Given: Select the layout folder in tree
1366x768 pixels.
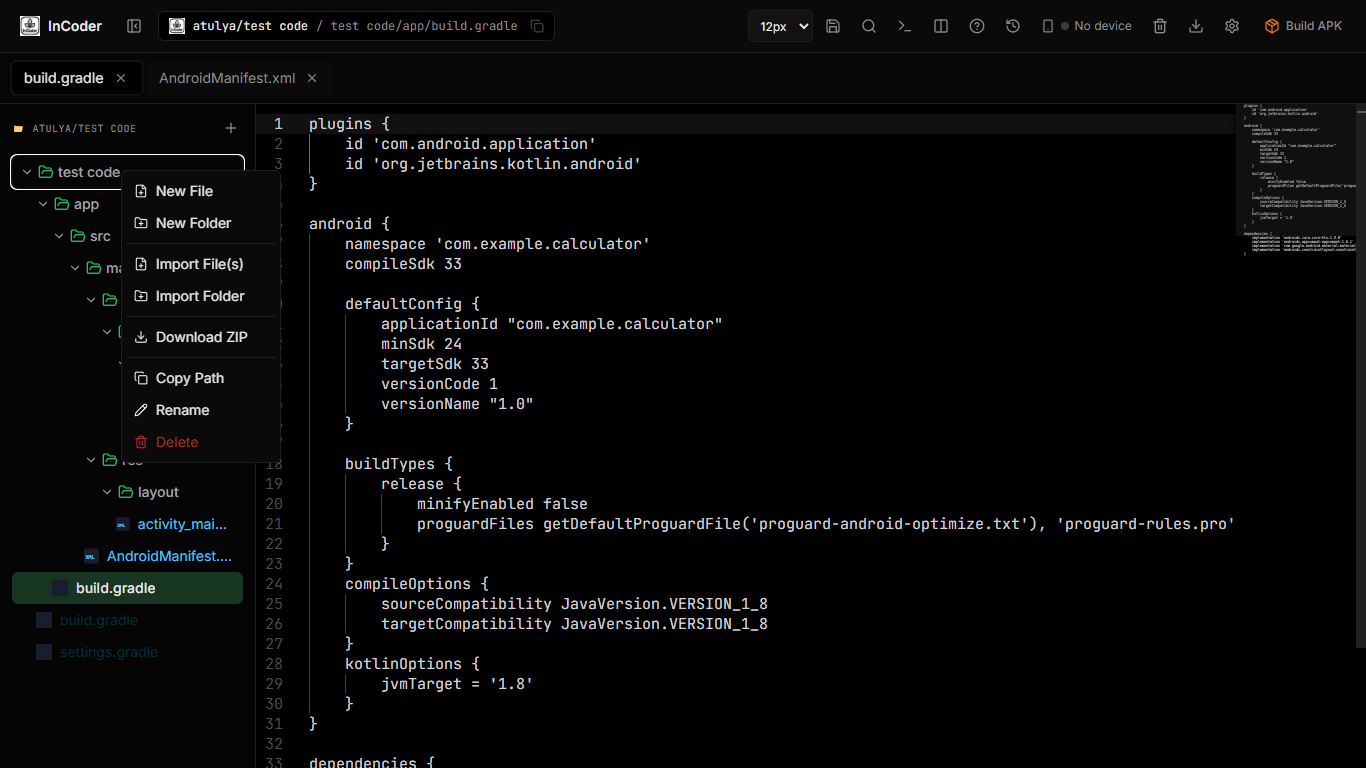Looking at the screenshot, I should click(x=158, y=492).
